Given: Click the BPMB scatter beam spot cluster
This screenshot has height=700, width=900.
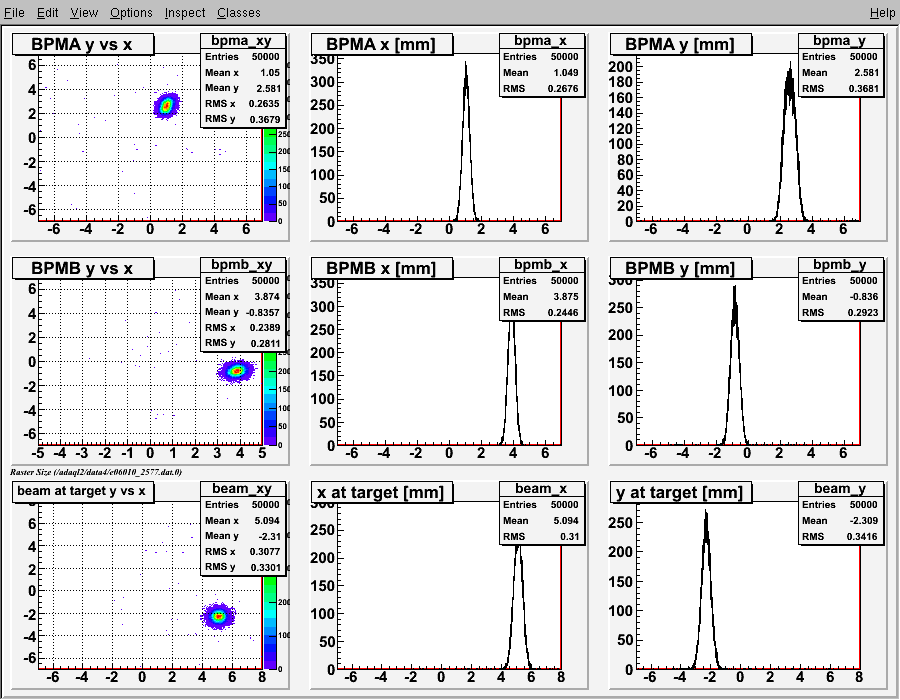Looking at the screenshot, I should (x=236, y=371).
